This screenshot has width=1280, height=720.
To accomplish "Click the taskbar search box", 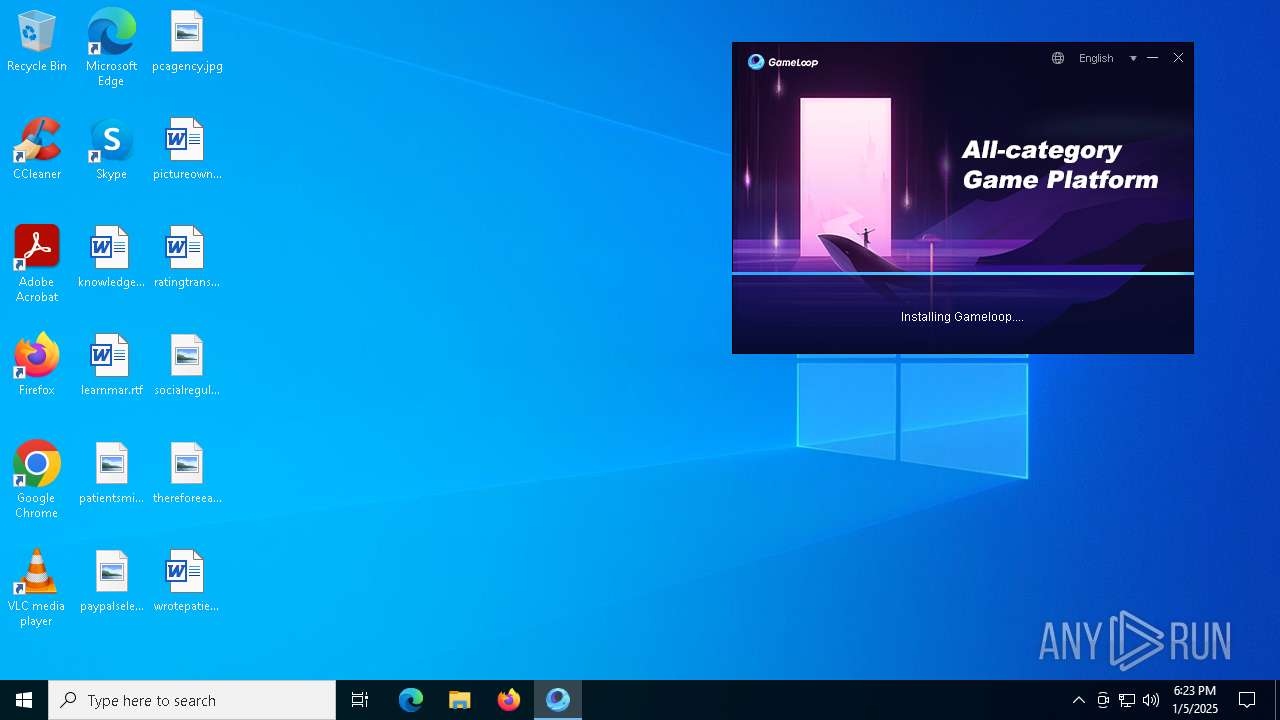I will click(x=192, y=700).
